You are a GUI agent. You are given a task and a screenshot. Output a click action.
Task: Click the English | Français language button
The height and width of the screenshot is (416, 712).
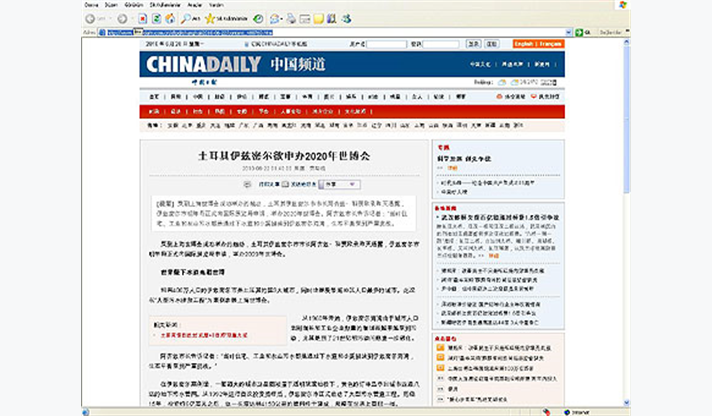(538, 44)
